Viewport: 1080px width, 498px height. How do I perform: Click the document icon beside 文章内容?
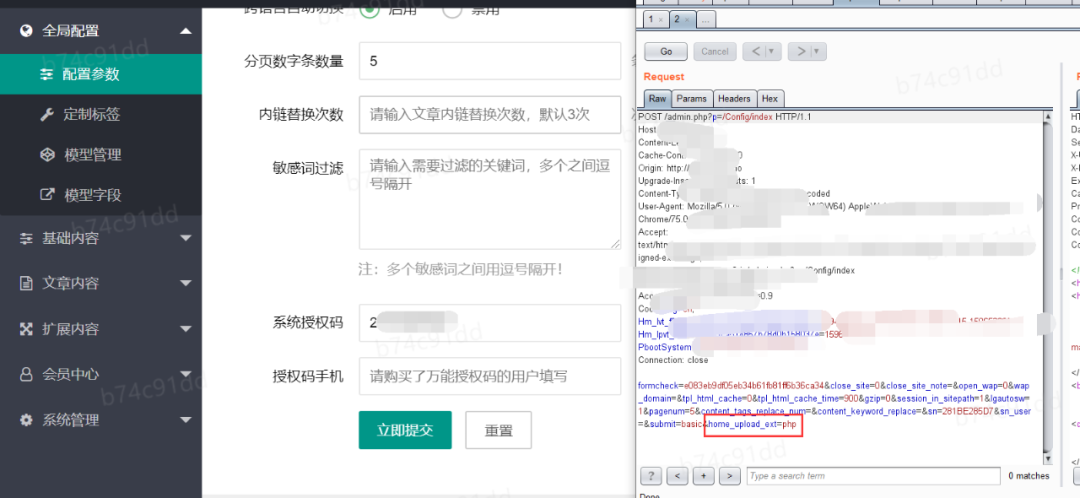pyautogui.click(x=26, y=283)
